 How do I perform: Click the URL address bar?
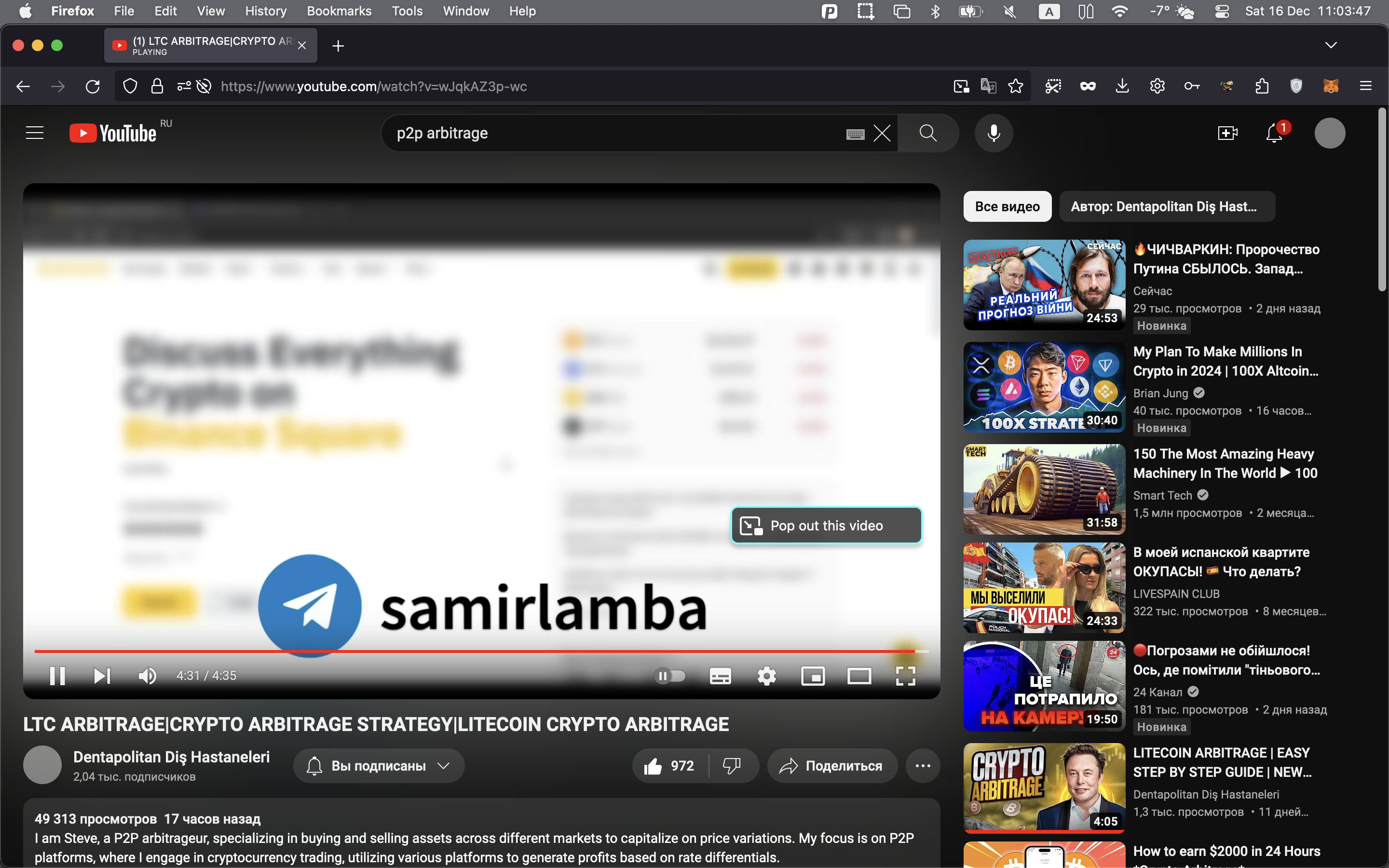tap(574, 86)
